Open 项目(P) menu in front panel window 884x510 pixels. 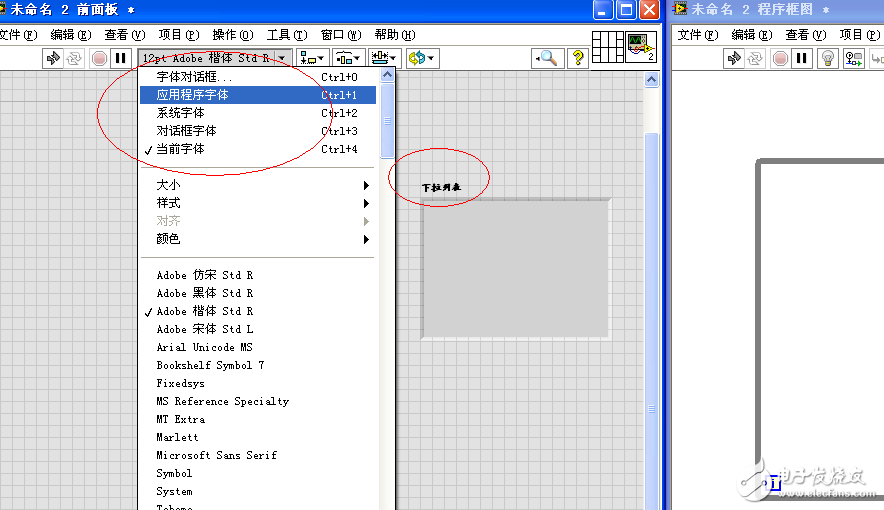(179, 35)
